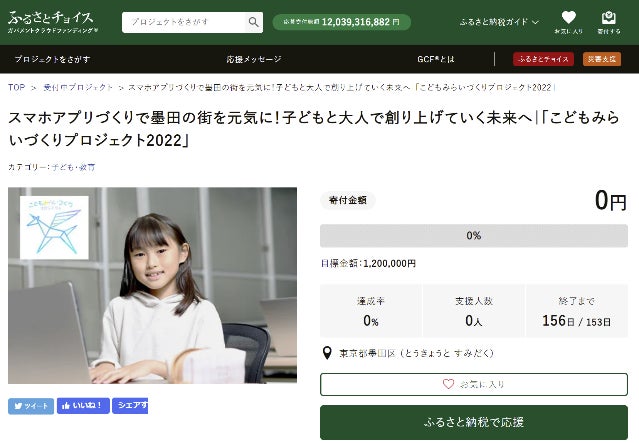Toggle お気に入り favorite heart button
Viewport: 639px width, 443px height.
(474, 384)
